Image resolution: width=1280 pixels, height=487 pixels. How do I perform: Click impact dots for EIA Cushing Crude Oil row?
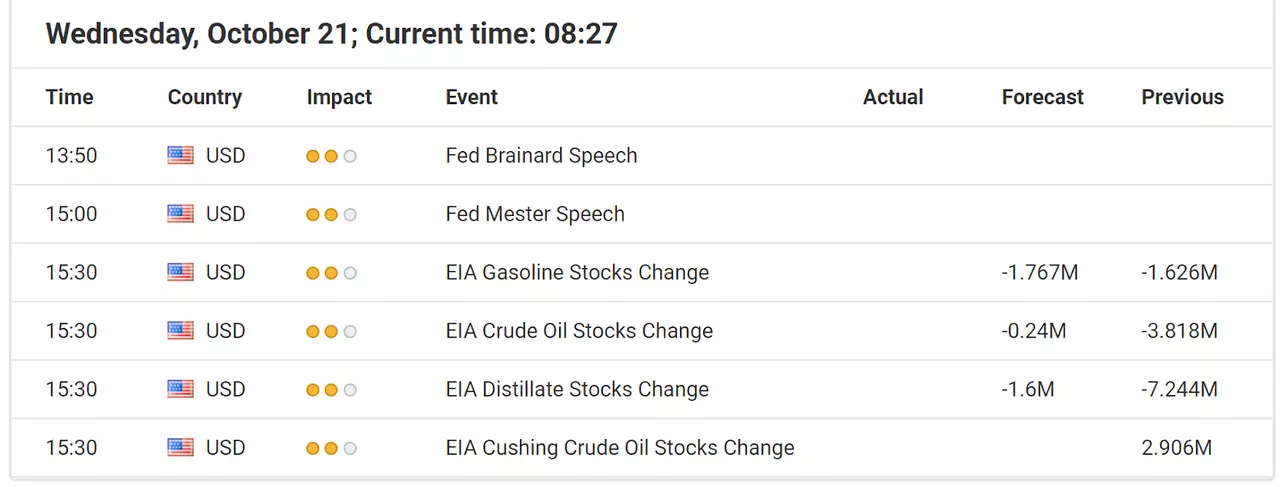331,448
